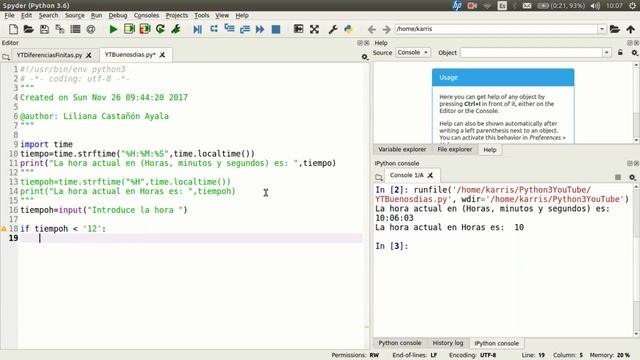Expand the Object field dropdown arrow
The width and height of the screenshot is (640, 360).
tap(607, 53)
